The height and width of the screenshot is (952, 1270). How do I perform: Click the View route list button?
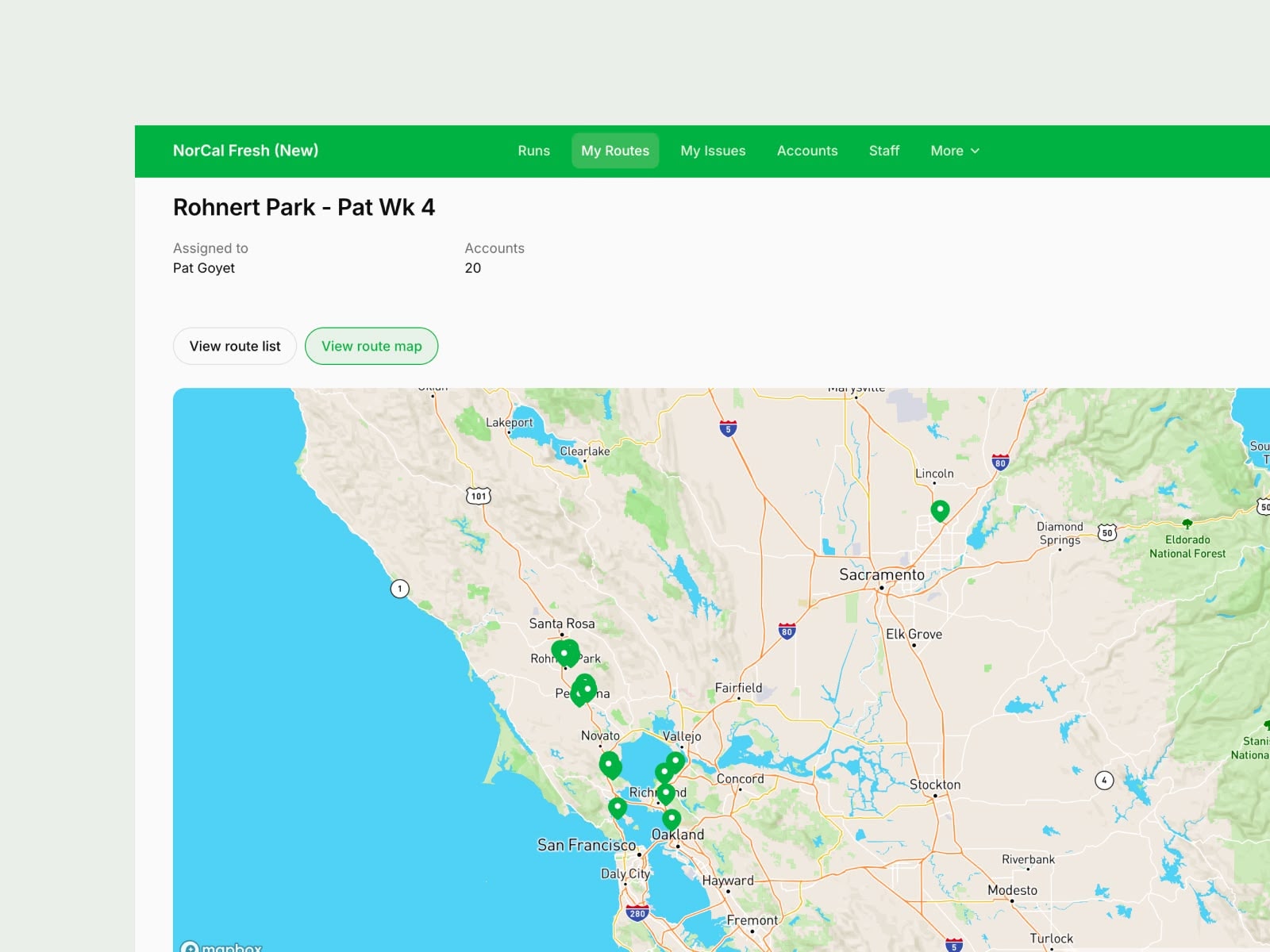pos(235,346)
